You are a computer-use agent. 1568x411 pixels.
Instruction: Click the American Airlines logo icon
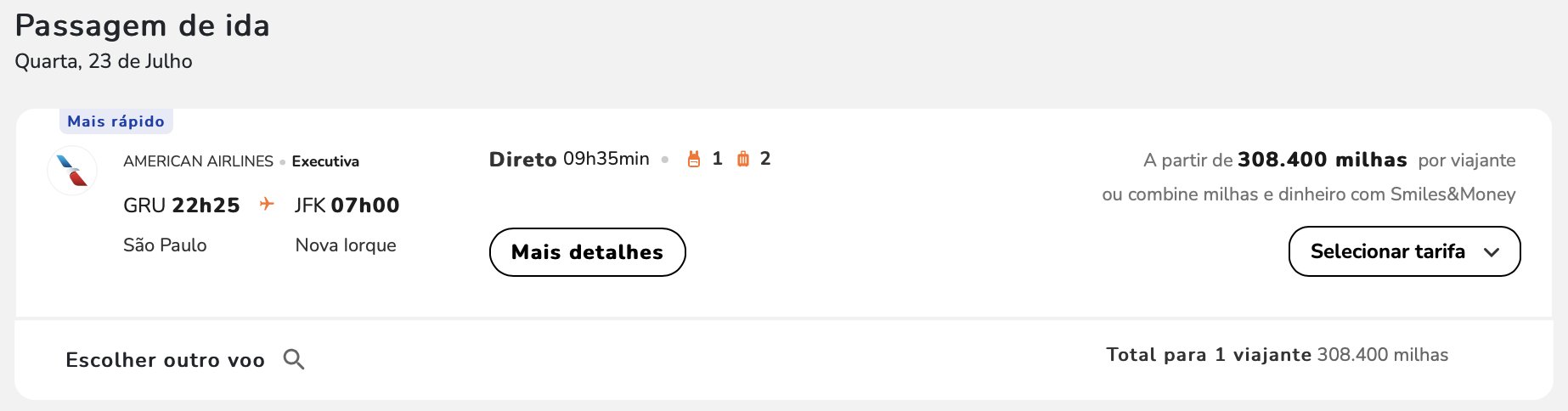click(72, 171)
